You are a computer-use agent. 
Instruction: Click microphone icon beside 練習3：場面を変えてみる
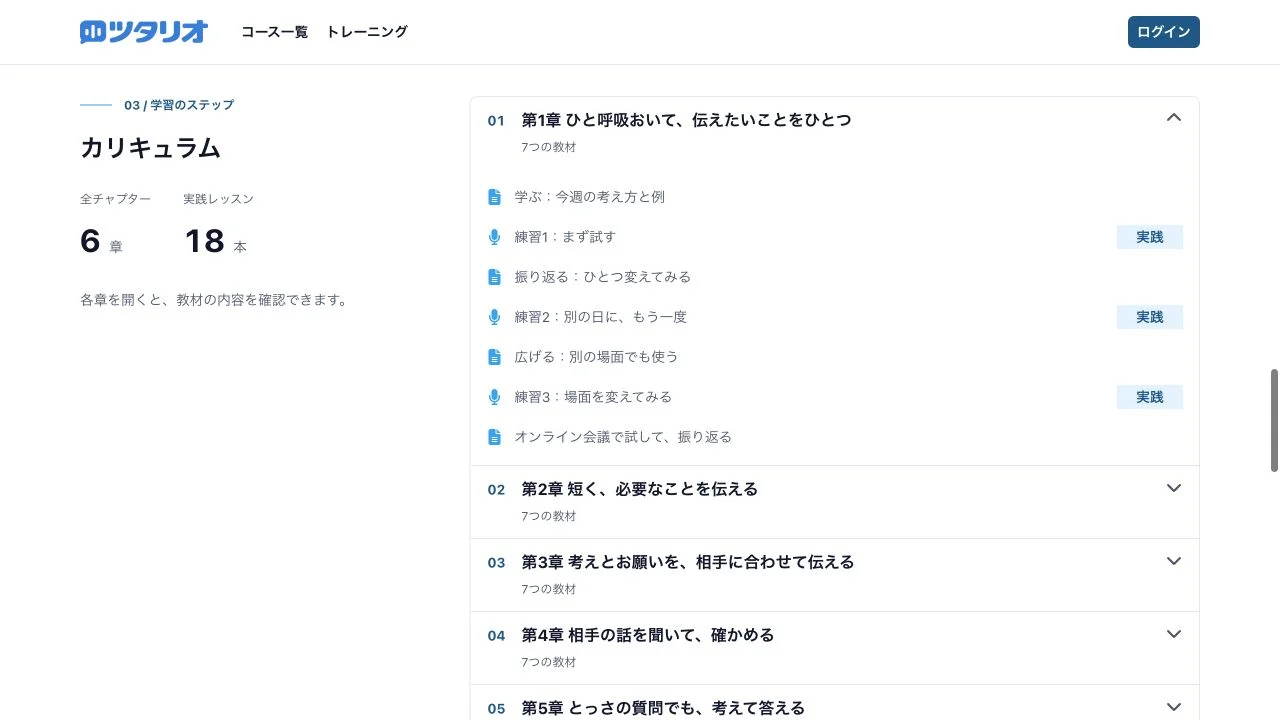coord(494,397)
